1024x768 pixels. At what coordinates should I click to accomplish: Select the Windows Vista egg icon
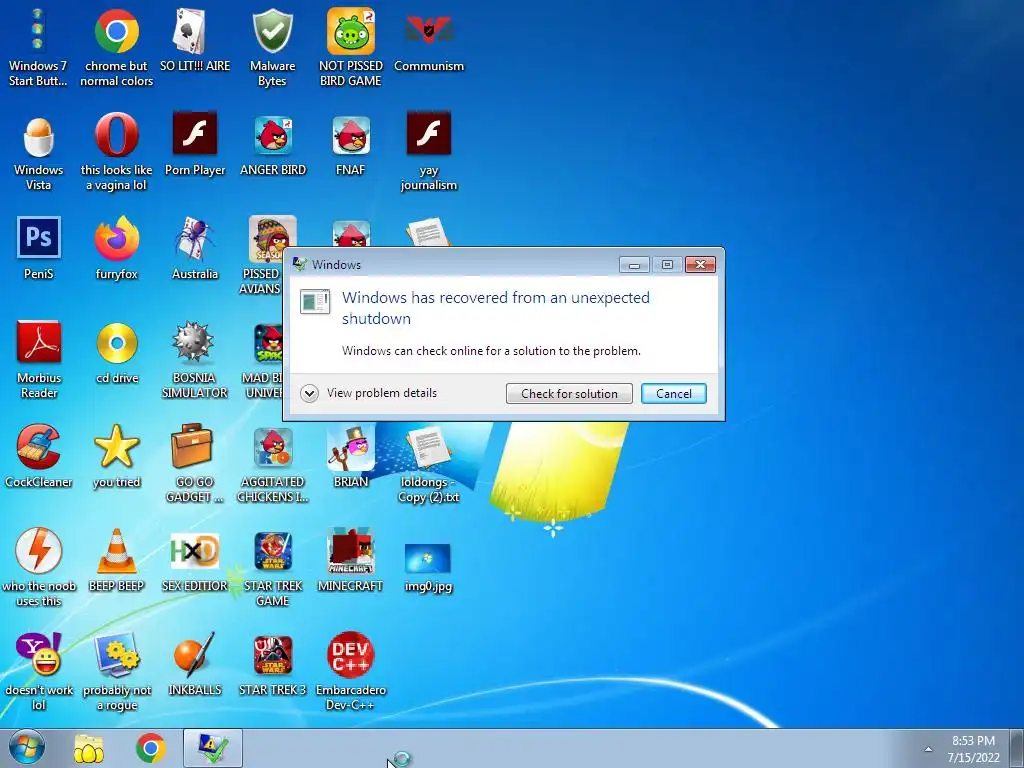point(38,152)
